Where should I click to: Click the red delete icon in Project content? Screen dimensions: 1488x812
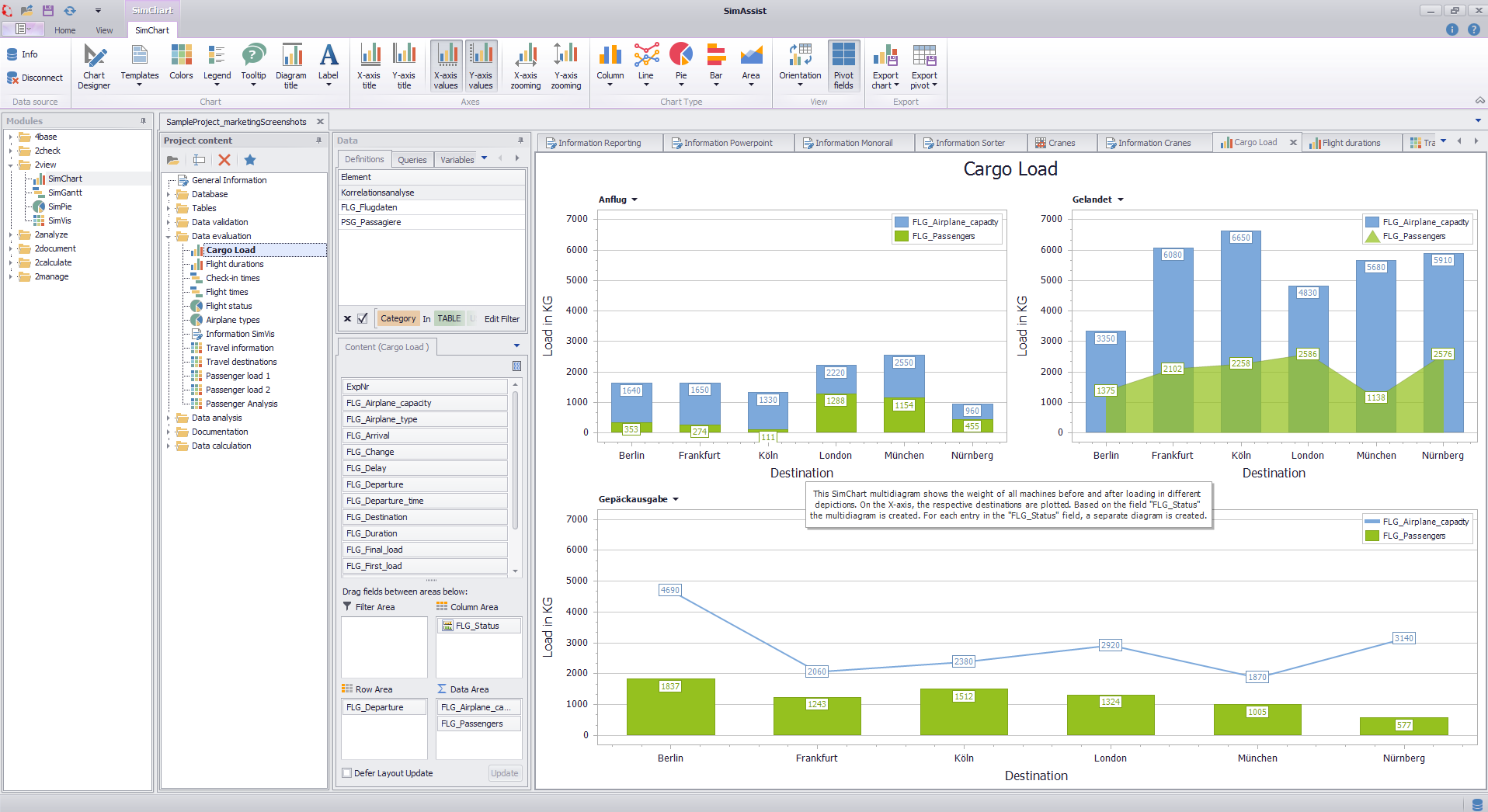224,160
